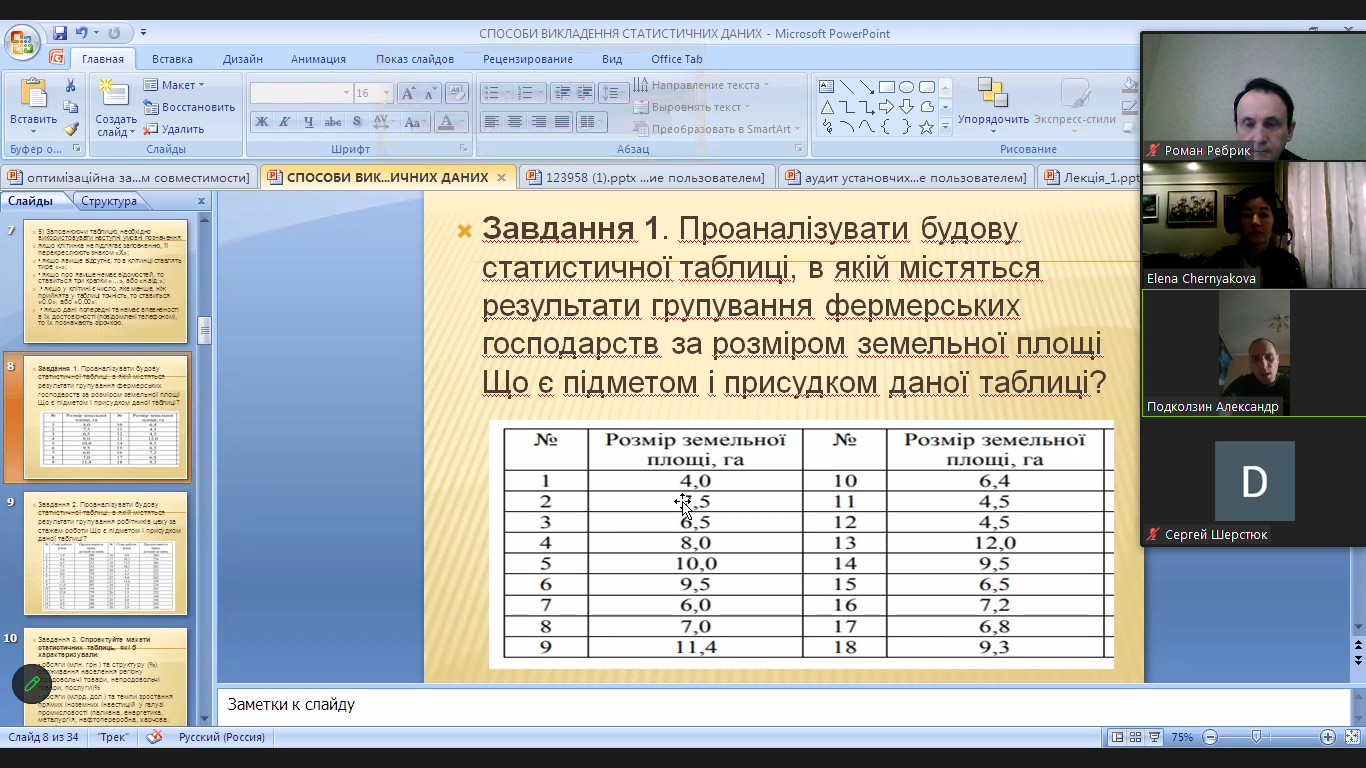Toggle underline (Ч) formatting
This screenshot has width=1366, height=768.
[x=308, y=122]
